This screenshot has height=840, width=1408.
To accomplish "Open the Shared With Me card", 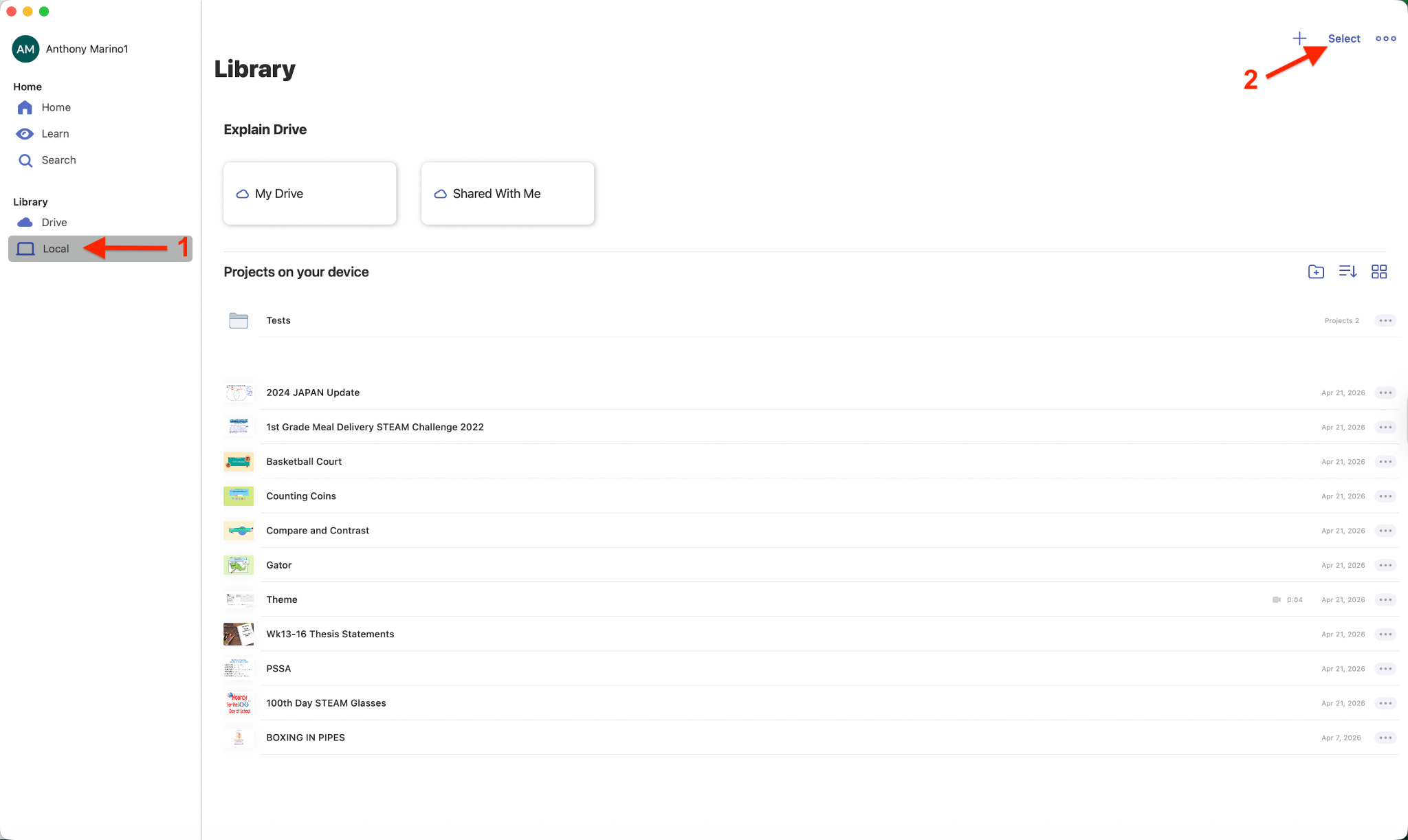I will coord(507,194).
